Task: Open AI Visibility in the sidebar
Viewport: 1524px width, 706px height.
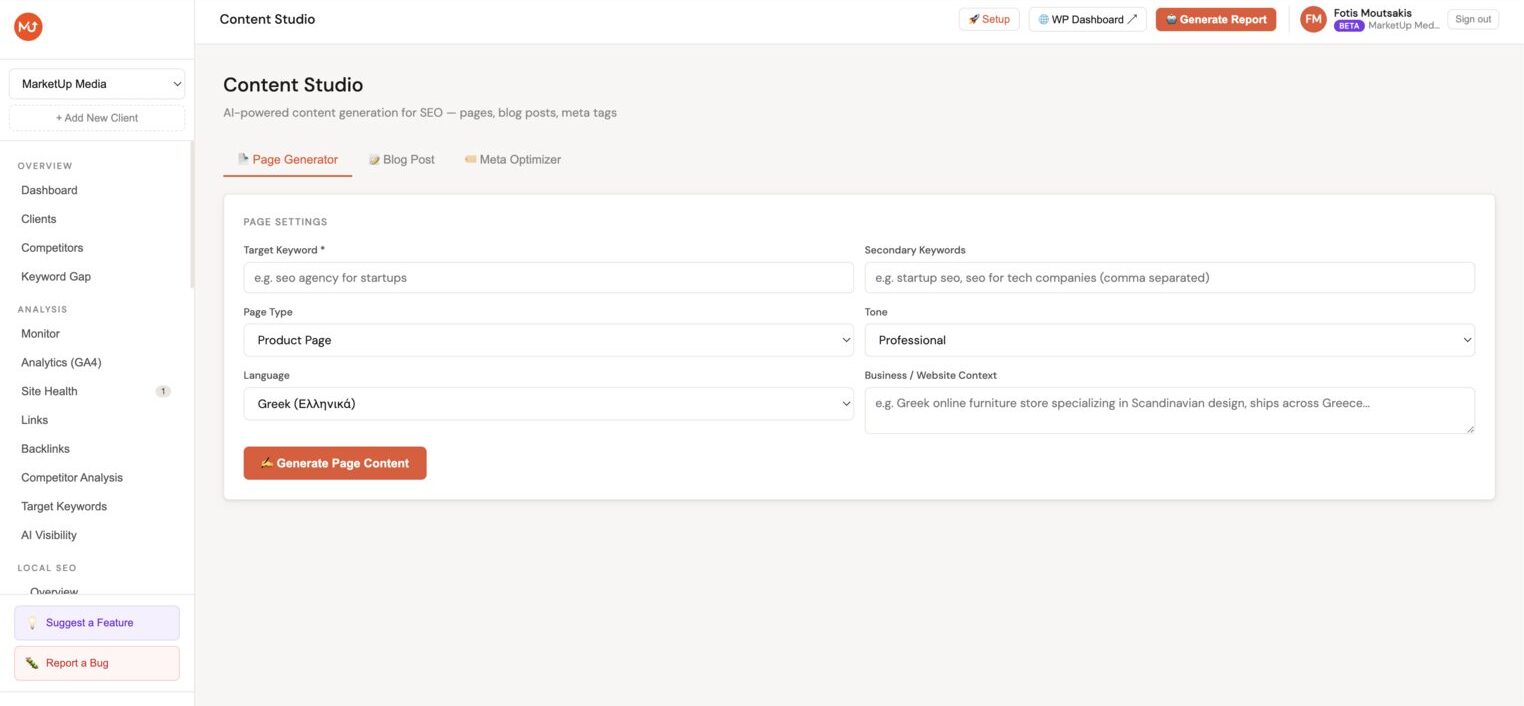Action: point(49,535)
